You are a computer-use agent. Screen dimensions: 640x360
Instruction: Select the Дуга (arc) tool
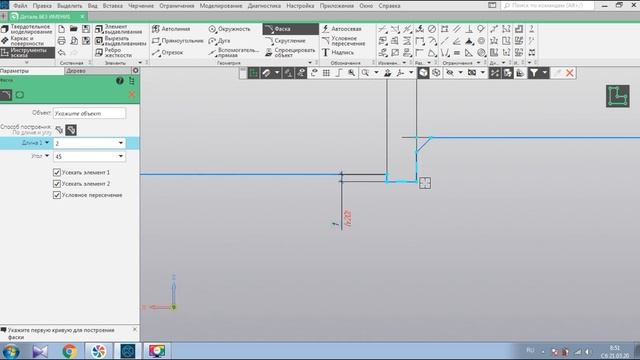point(219,41)
